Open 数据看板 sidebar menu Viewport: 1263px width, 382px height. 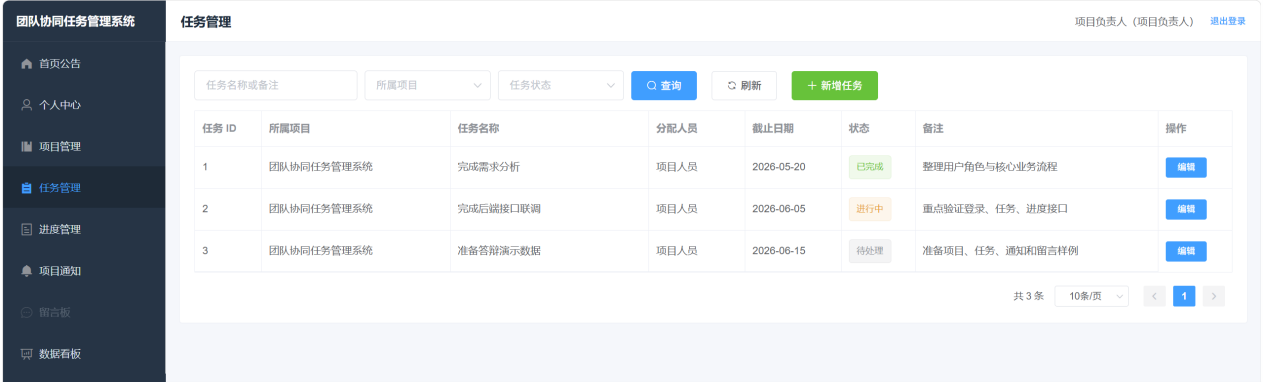pyautogui.click(x=83, y=354)
